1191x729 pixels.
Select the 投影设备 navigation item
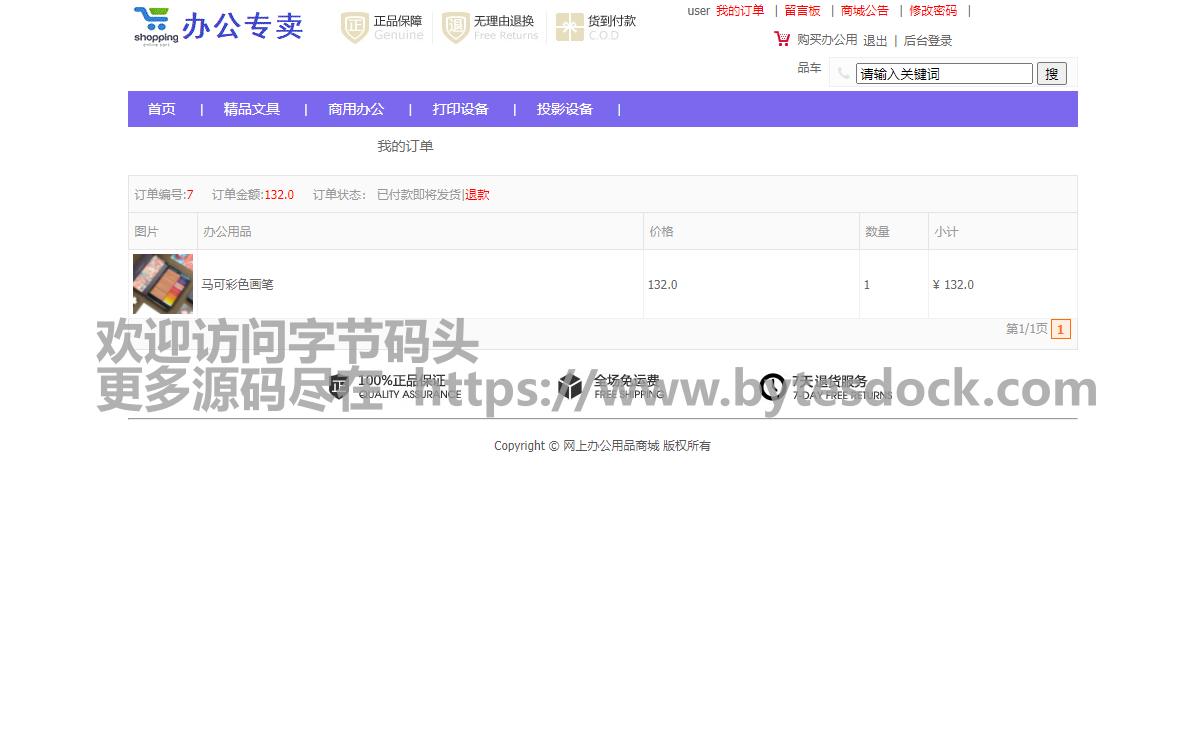[x=565, y=109]
